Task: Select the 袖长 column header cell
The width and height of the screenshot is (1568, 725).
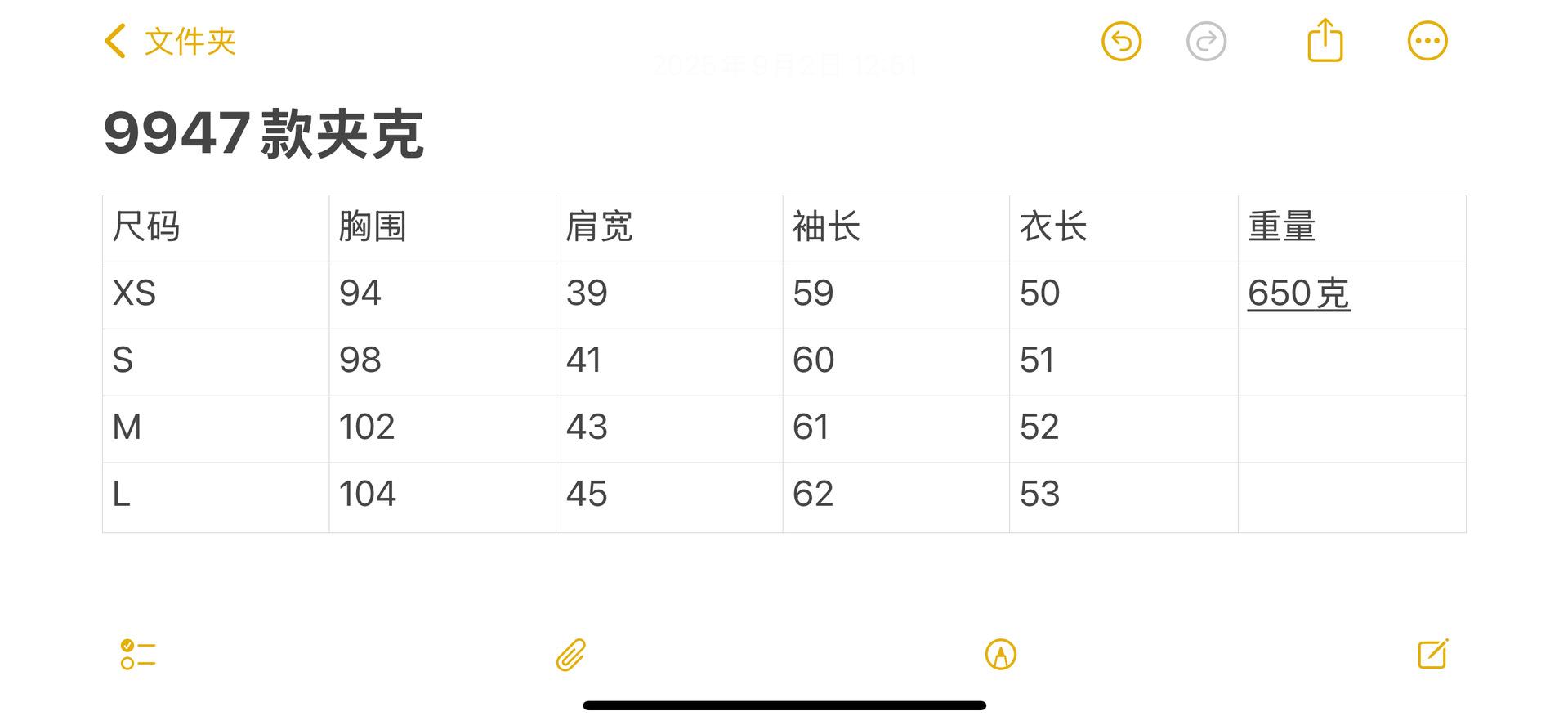Action: [896, 228]
